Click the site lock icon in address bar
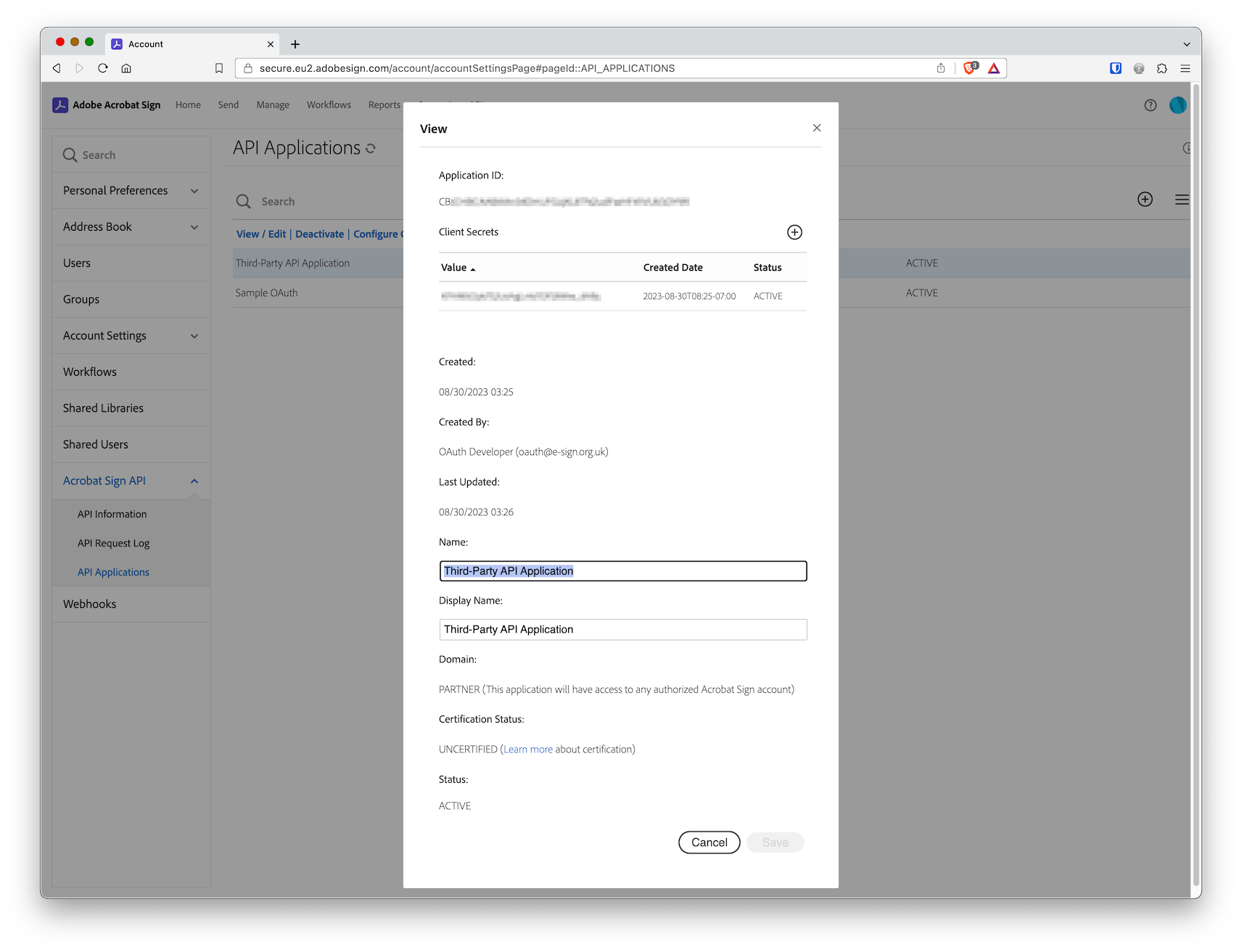The width and height of the screenshot is (1242, 952). [x=247, y=68]
